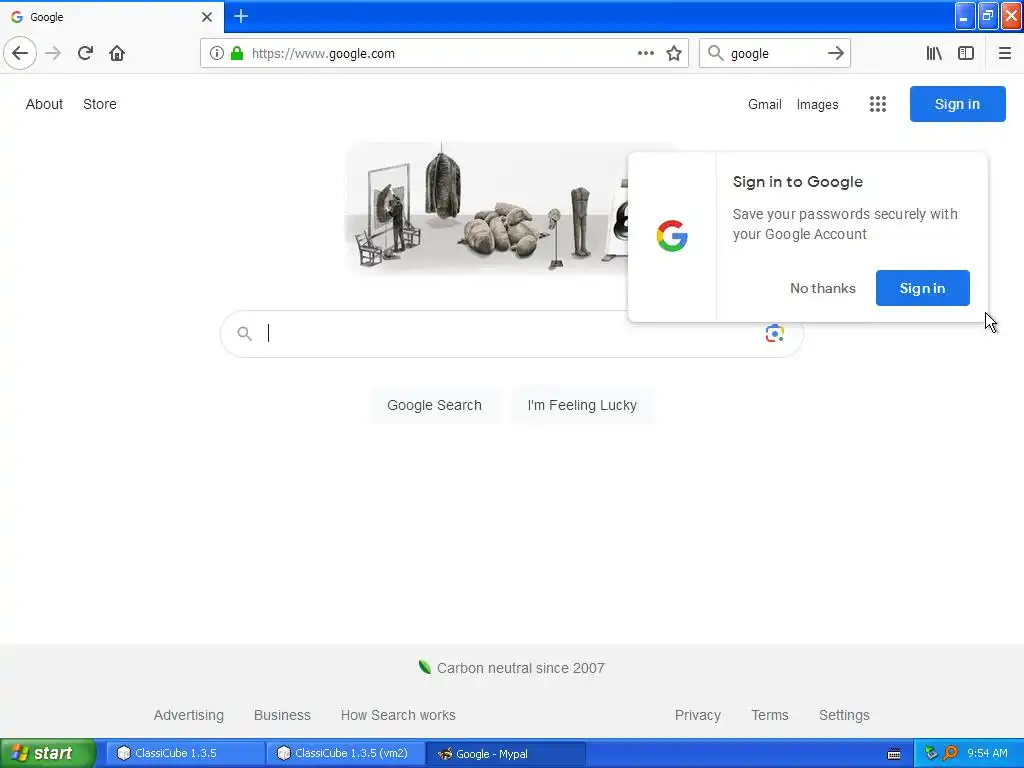Open the Advertising footer link

tap(189, 715)
